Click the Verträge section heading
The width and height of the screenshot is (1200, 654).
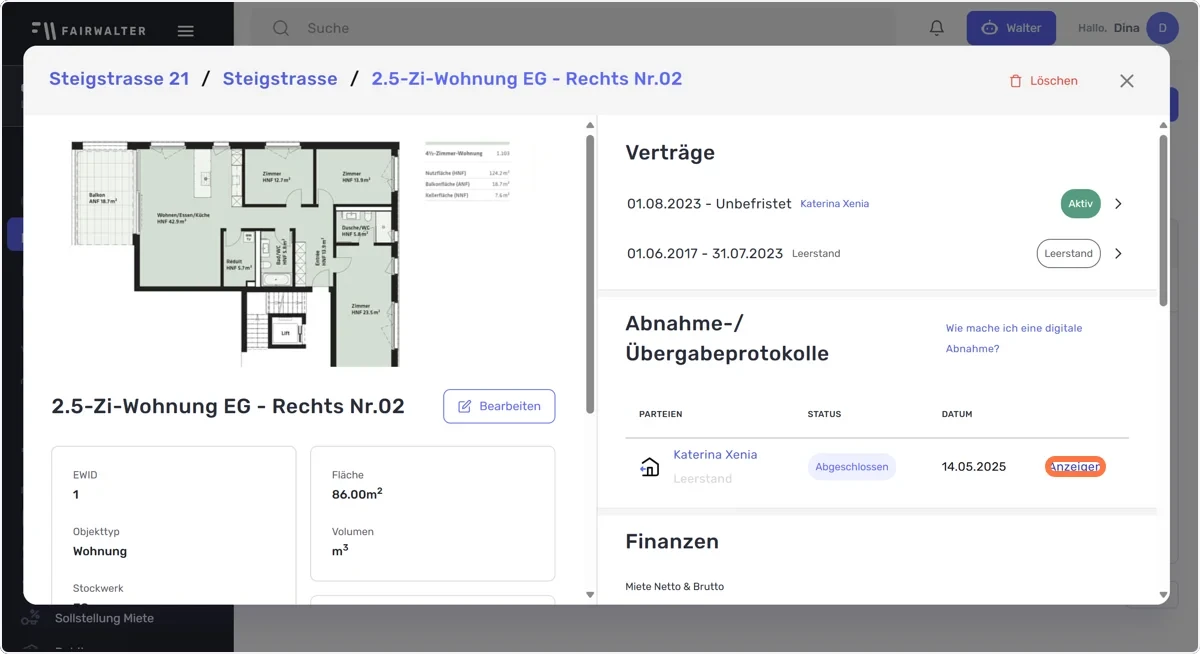point(670,153)
